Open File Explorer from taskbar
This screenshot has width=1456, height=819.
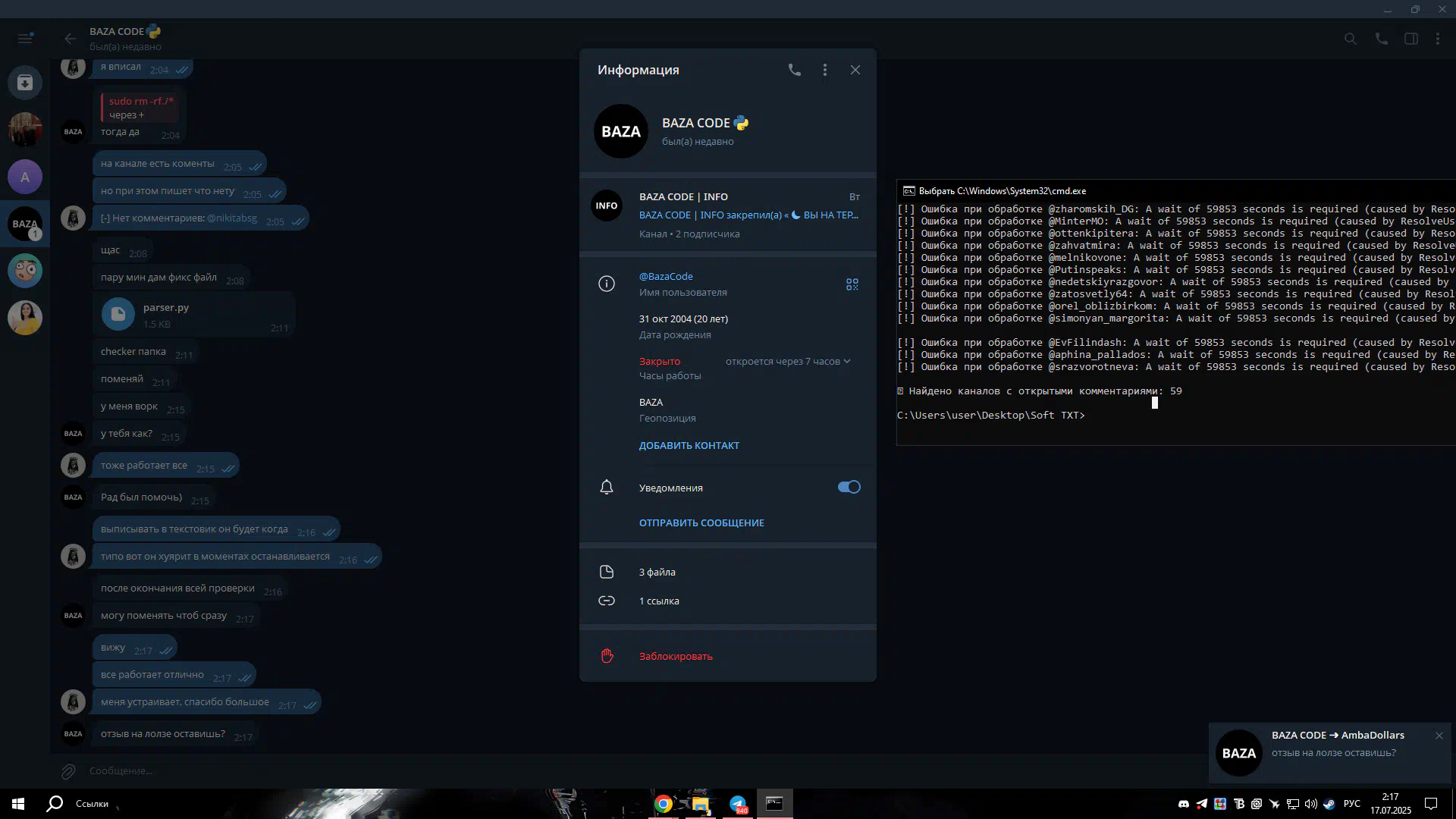pos(700,804)
